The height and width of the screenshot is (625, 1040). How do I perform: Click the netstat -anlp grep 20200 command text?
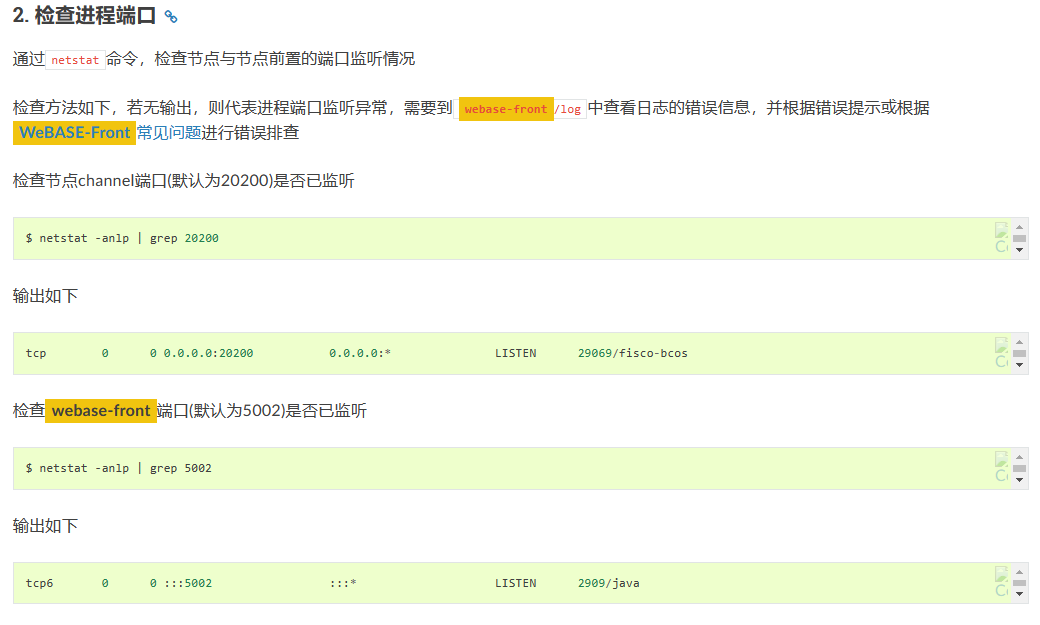click(x=122, y=239)
